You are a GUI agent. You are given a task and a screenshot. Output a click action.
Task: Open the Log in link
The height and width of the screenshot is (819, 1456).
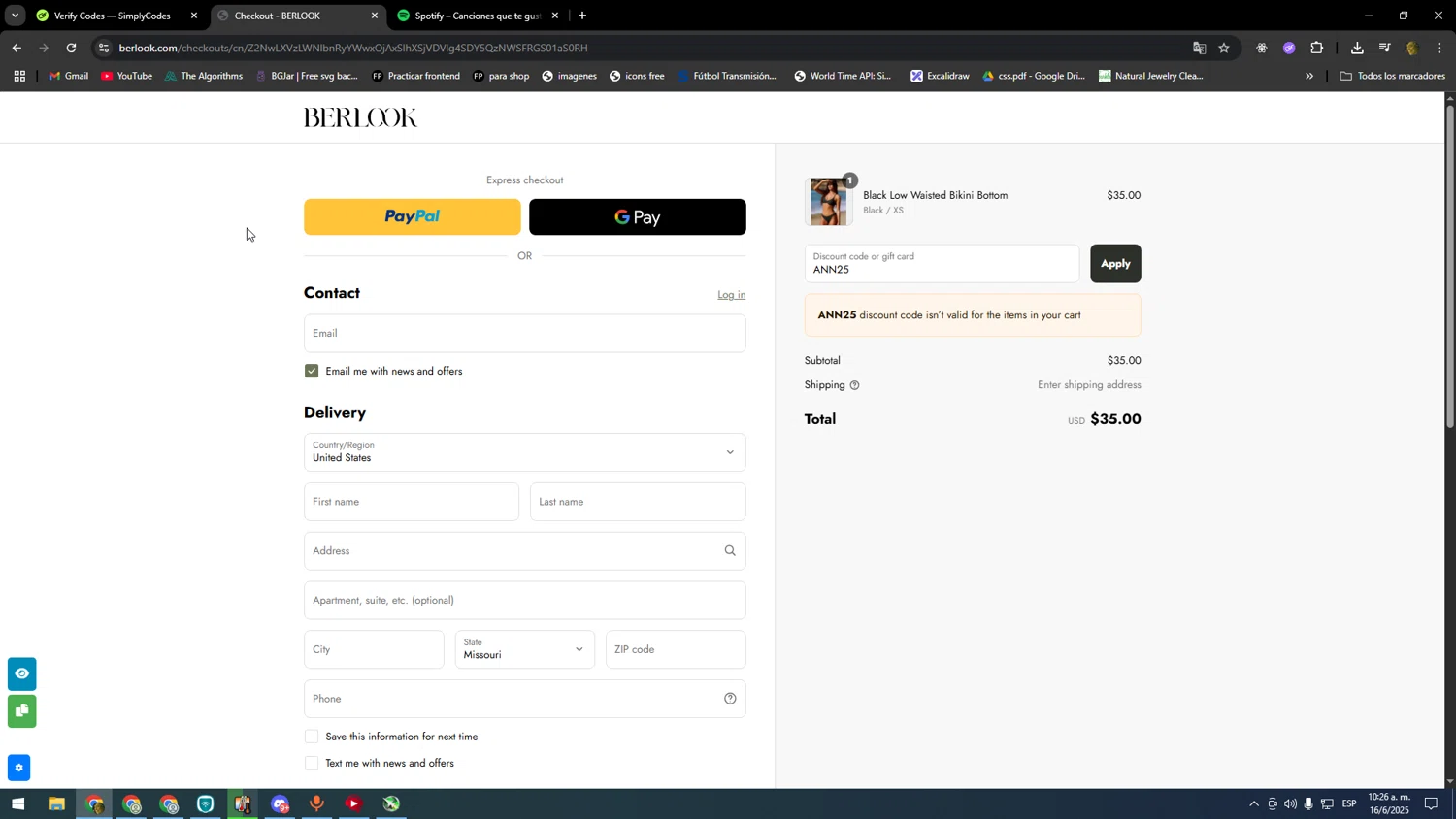(x=732, y=295)
